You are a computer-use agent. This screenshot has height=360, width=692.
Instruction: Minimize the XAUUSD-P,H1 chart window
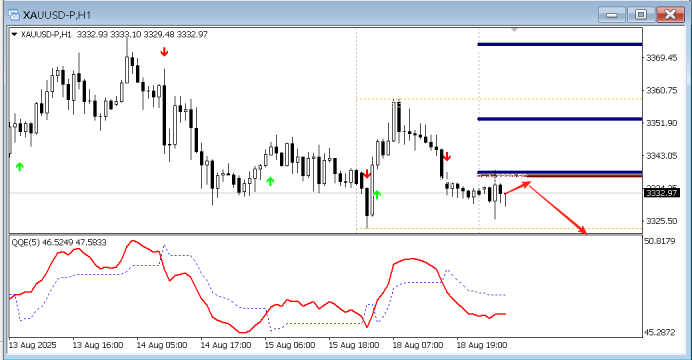coord(612,15)
